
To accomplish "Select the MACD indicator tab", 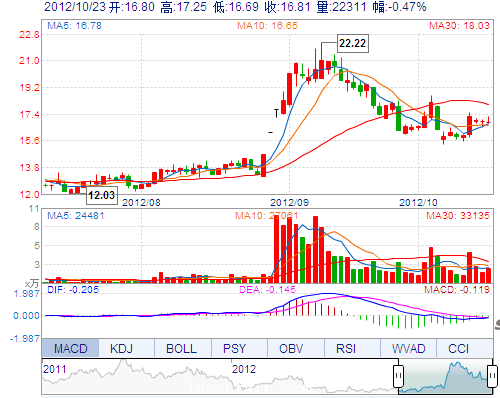I will click(70, 348).
